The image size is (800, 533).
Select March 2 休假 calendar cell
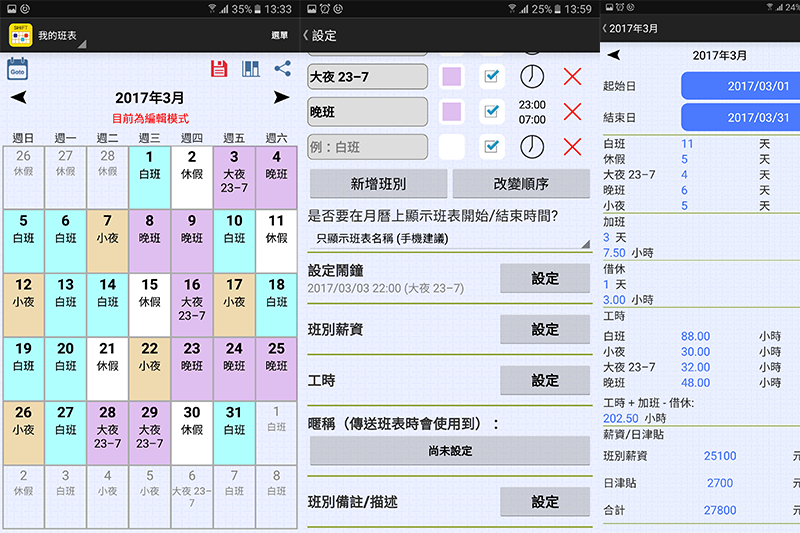pos(192,177)
